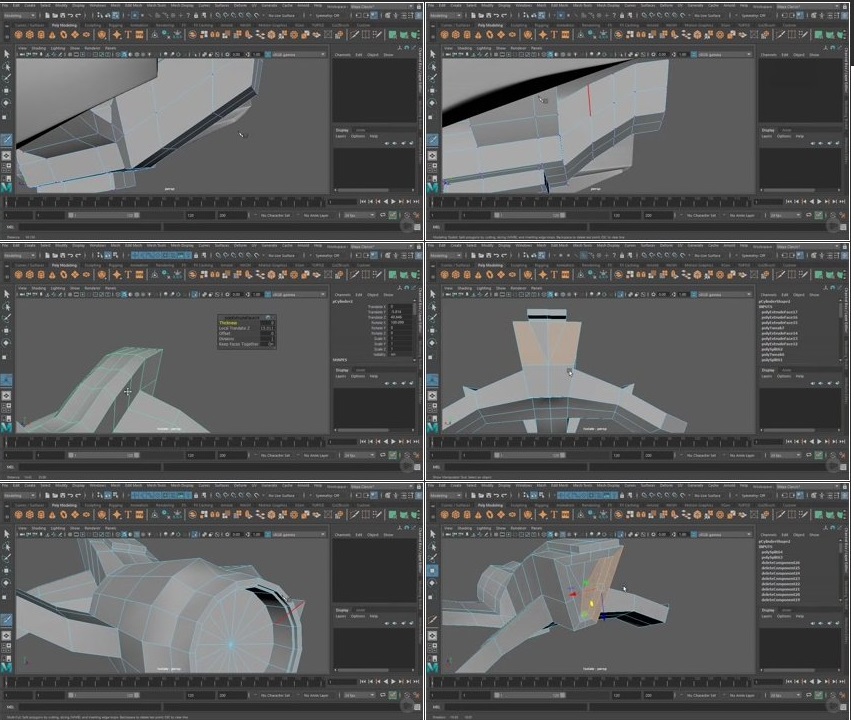The width and height of the screenshot is (854, 720).
Task: Open No Anim Layer dropdown in bottom-right panel
Action: (744, 695)
